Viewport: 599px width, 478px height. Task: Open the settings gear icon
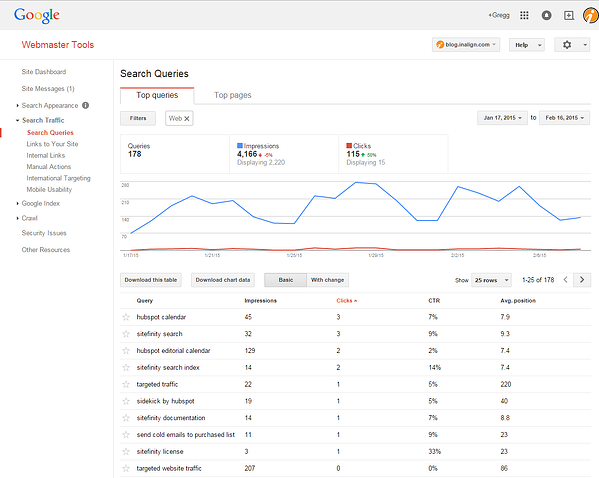point(567,45)
